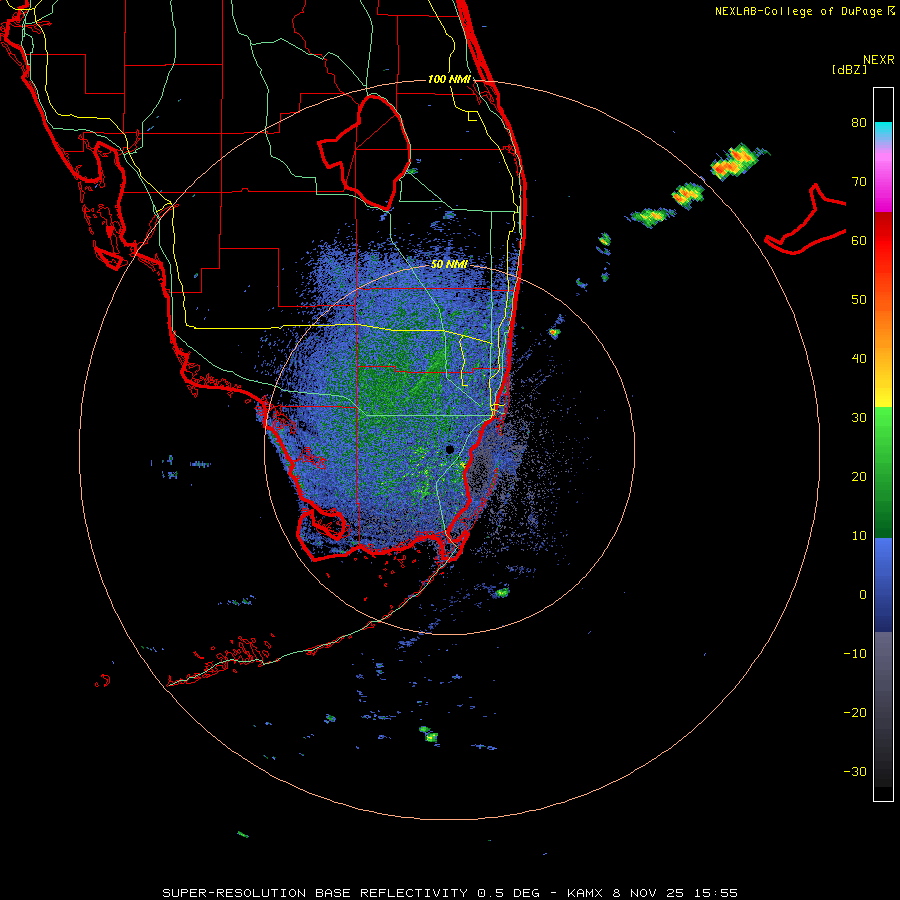The height and width of the screenshot is (900, 900).
Task: Click the 60 value on the dBZ scale
Action: point(859,241)
